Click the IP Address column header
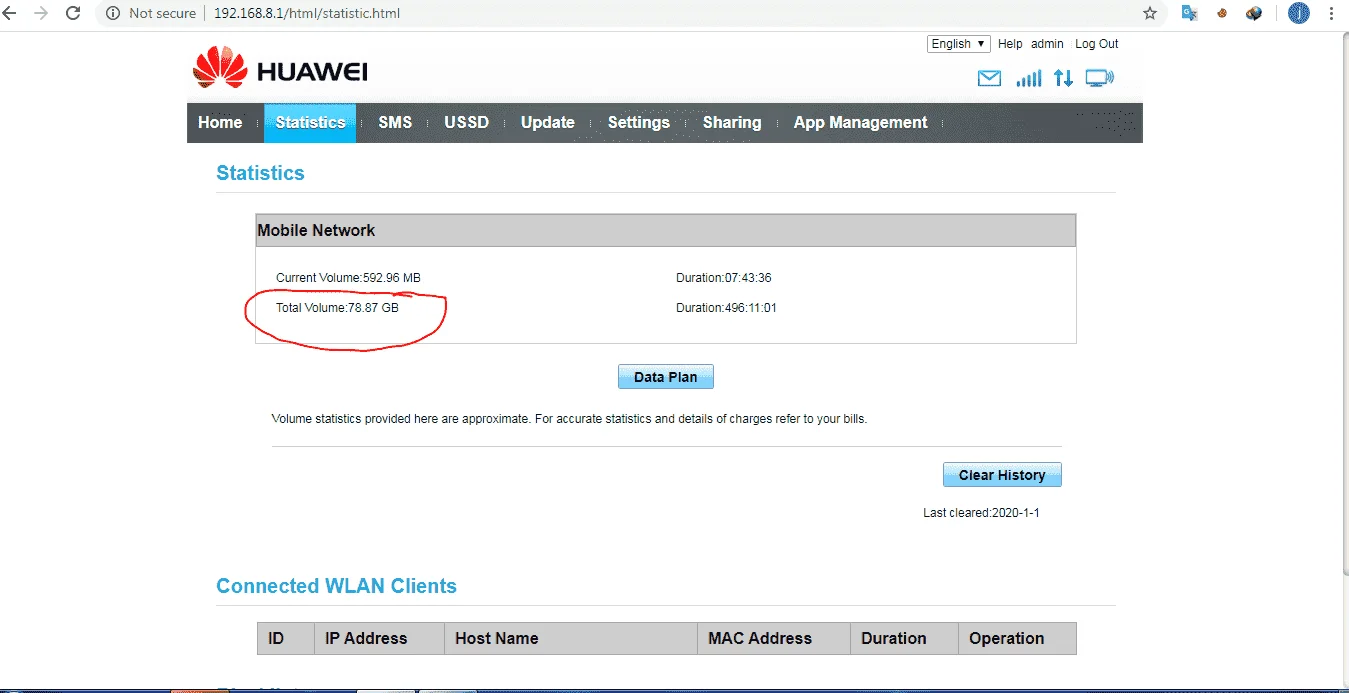Viewport: 1349px width, 693px height. click(380, 638)
